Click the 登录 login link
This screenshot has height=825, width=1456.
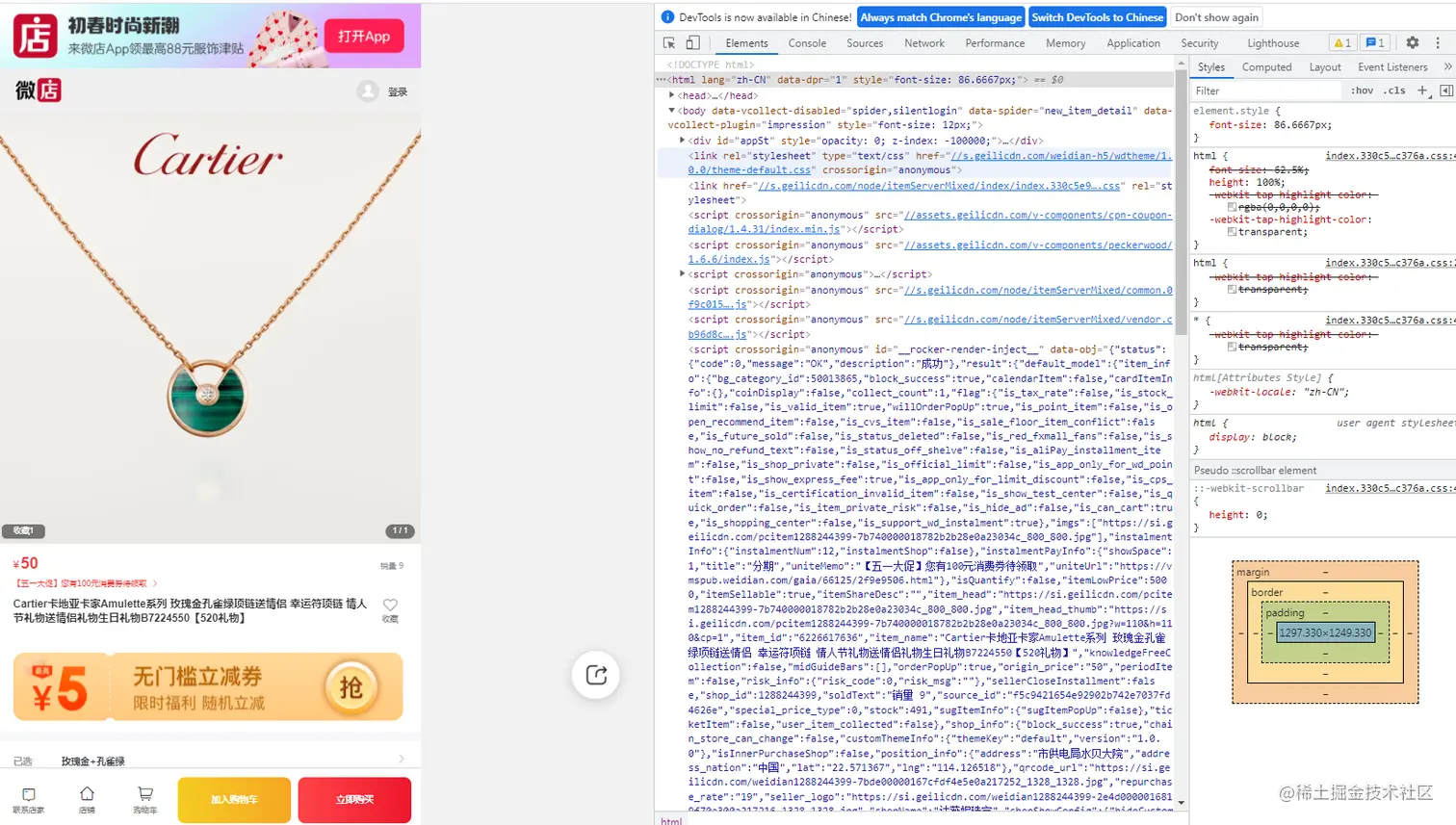click(398, 91)
